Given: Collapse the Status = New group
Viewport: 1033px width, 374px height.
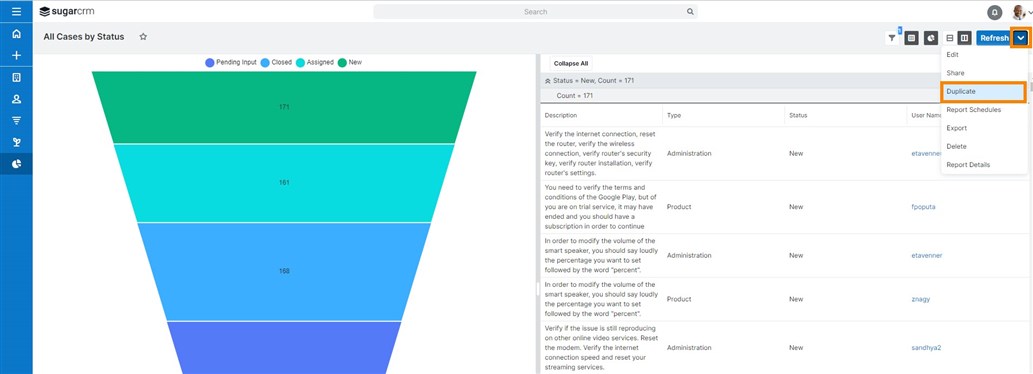Looking at the screenshot, I should [x=547, y=80].
